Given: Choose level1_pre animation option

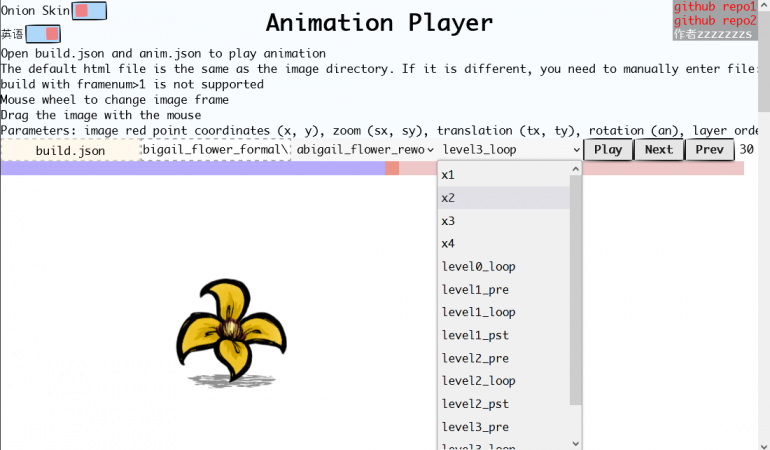Looking at the screenshot, I should [x=504, y=289].
